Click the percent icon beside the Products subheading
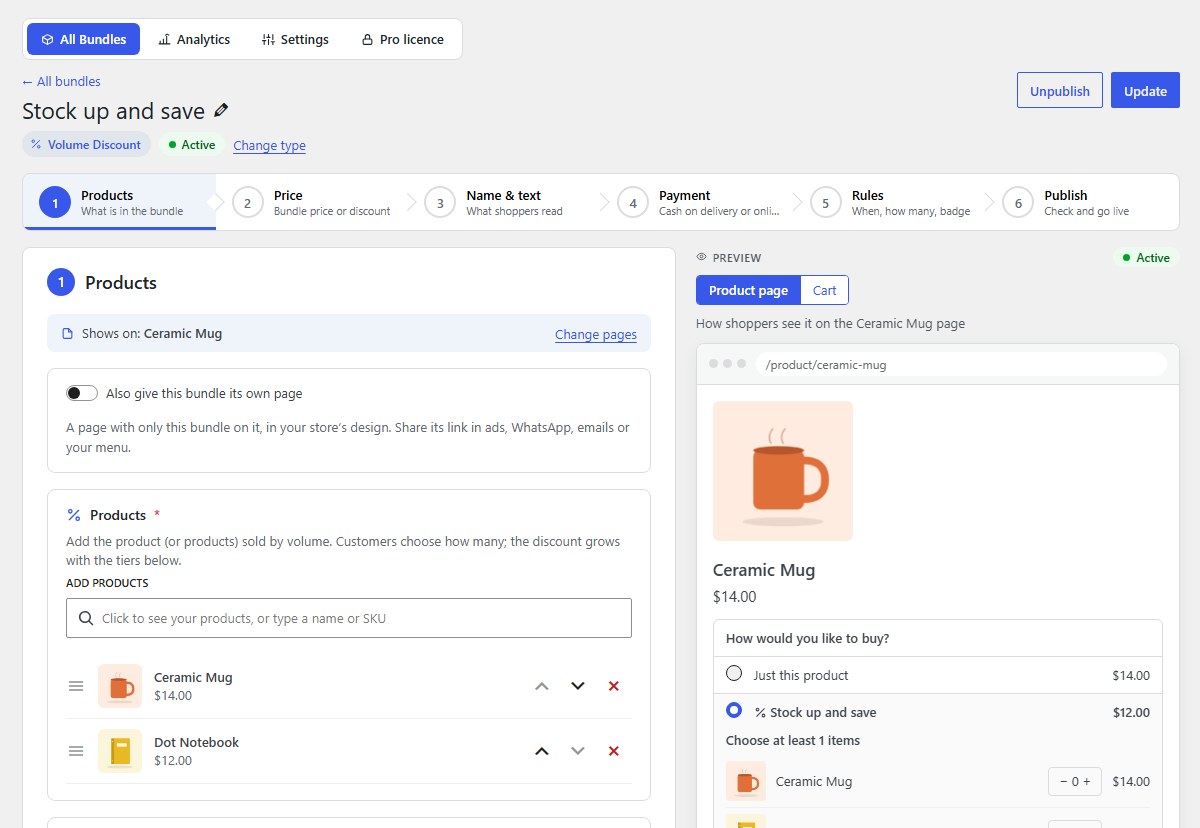Viewport: 1200px width, 828px height. [74, 515]
